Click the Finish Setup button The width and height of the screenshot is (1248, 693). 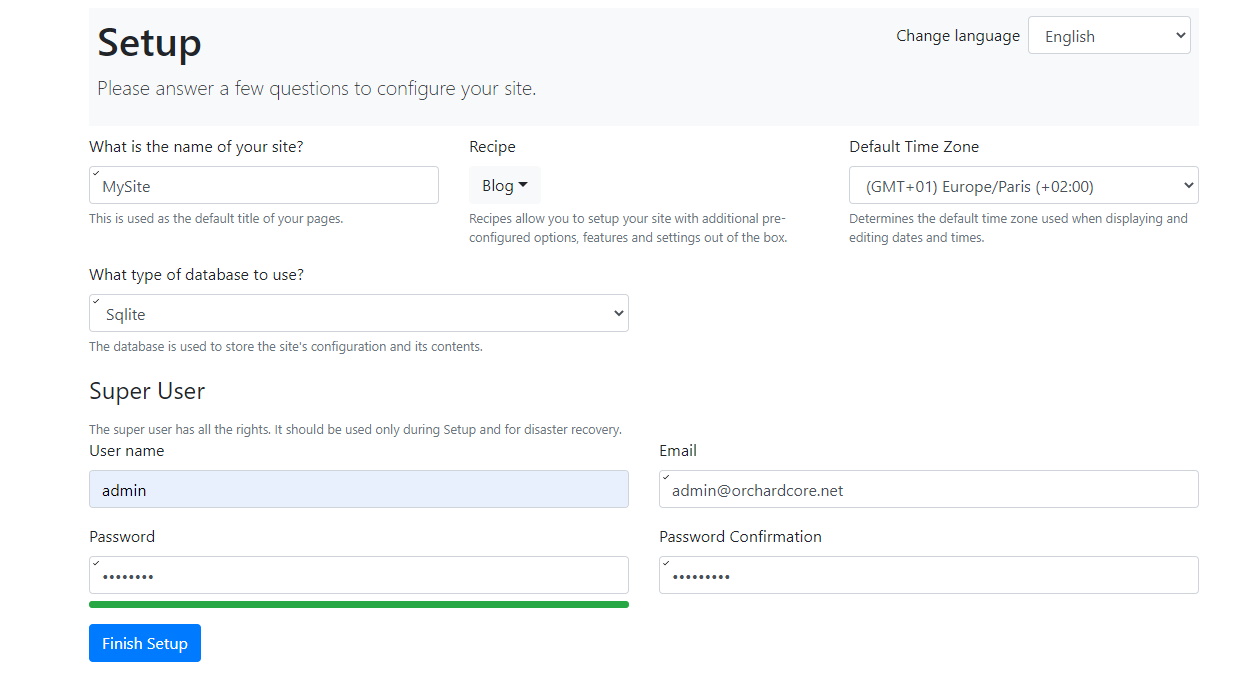pos(145,643)
